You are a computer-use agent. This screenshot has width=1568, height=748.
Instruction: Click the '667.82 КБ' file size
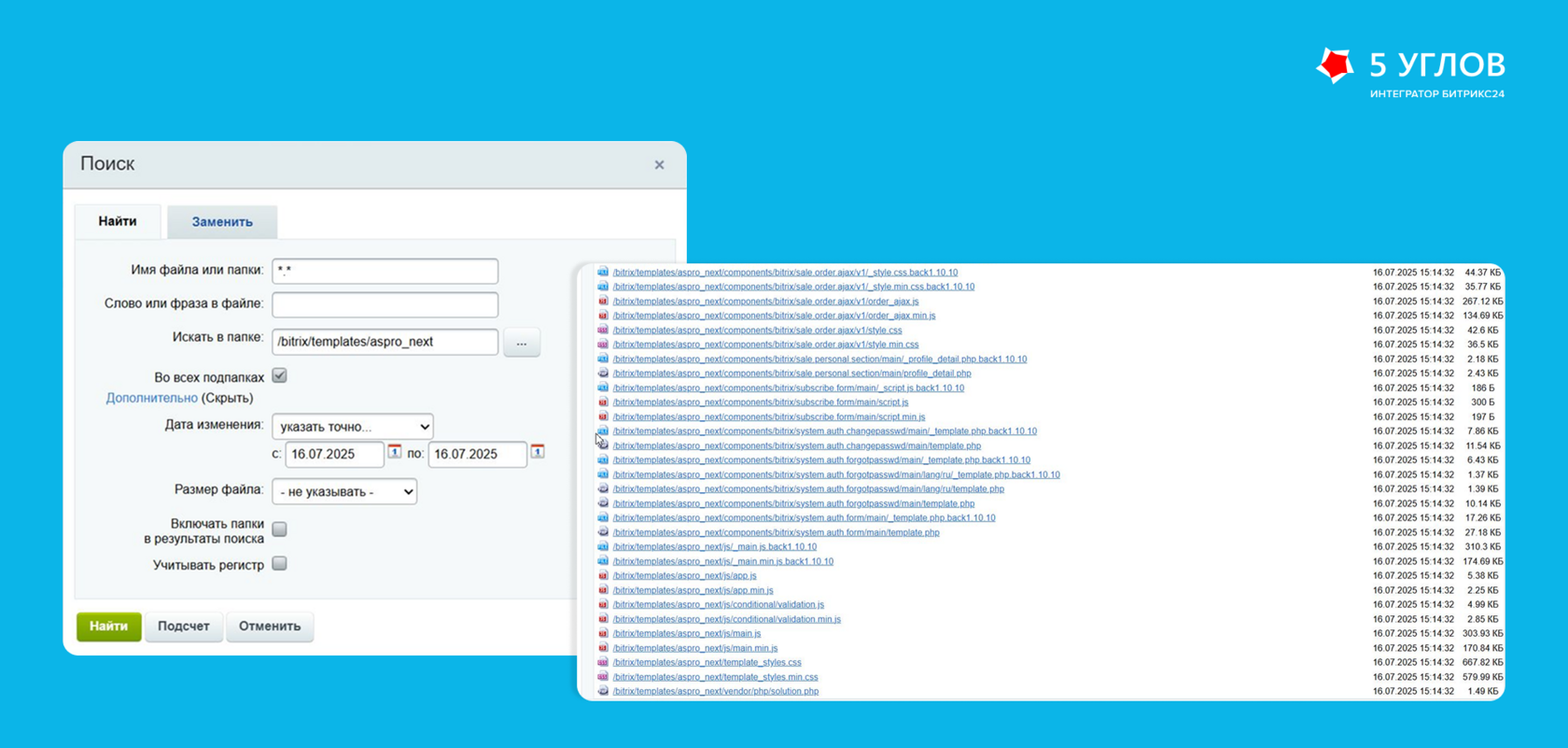[x=1482, y=662]
